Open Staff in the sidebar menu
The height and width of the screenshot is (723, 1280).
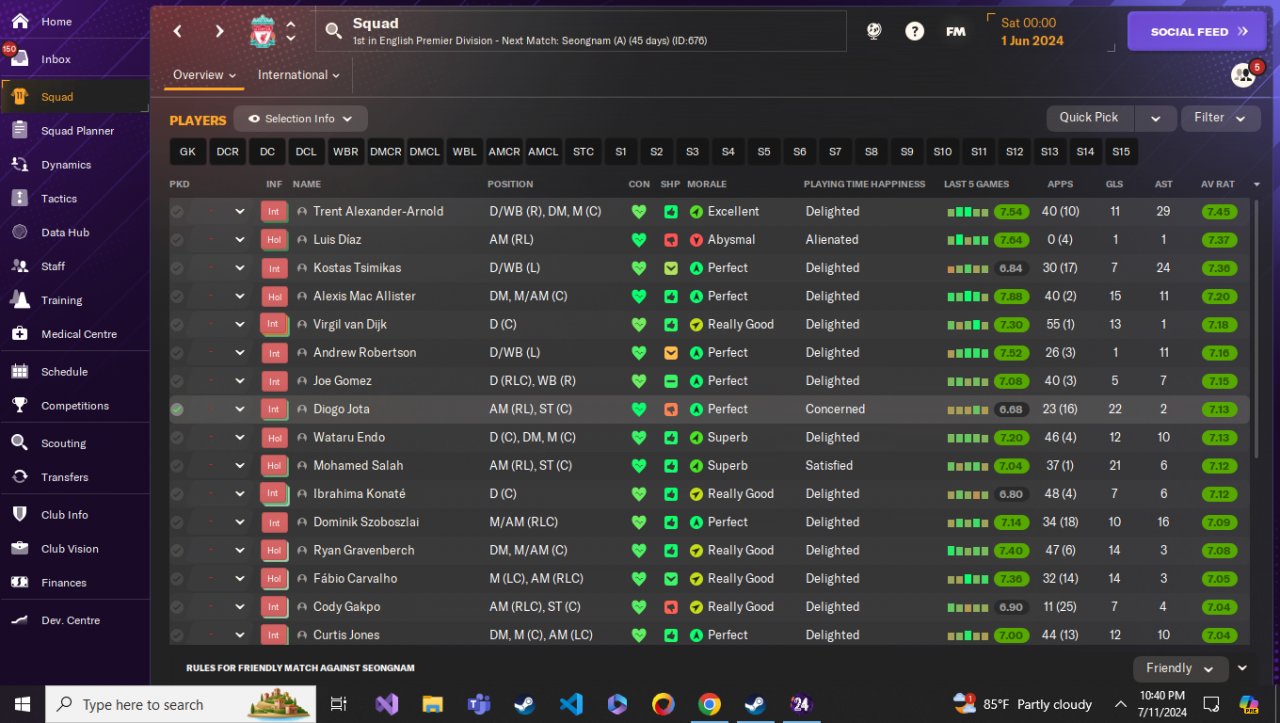pos(75,266)
